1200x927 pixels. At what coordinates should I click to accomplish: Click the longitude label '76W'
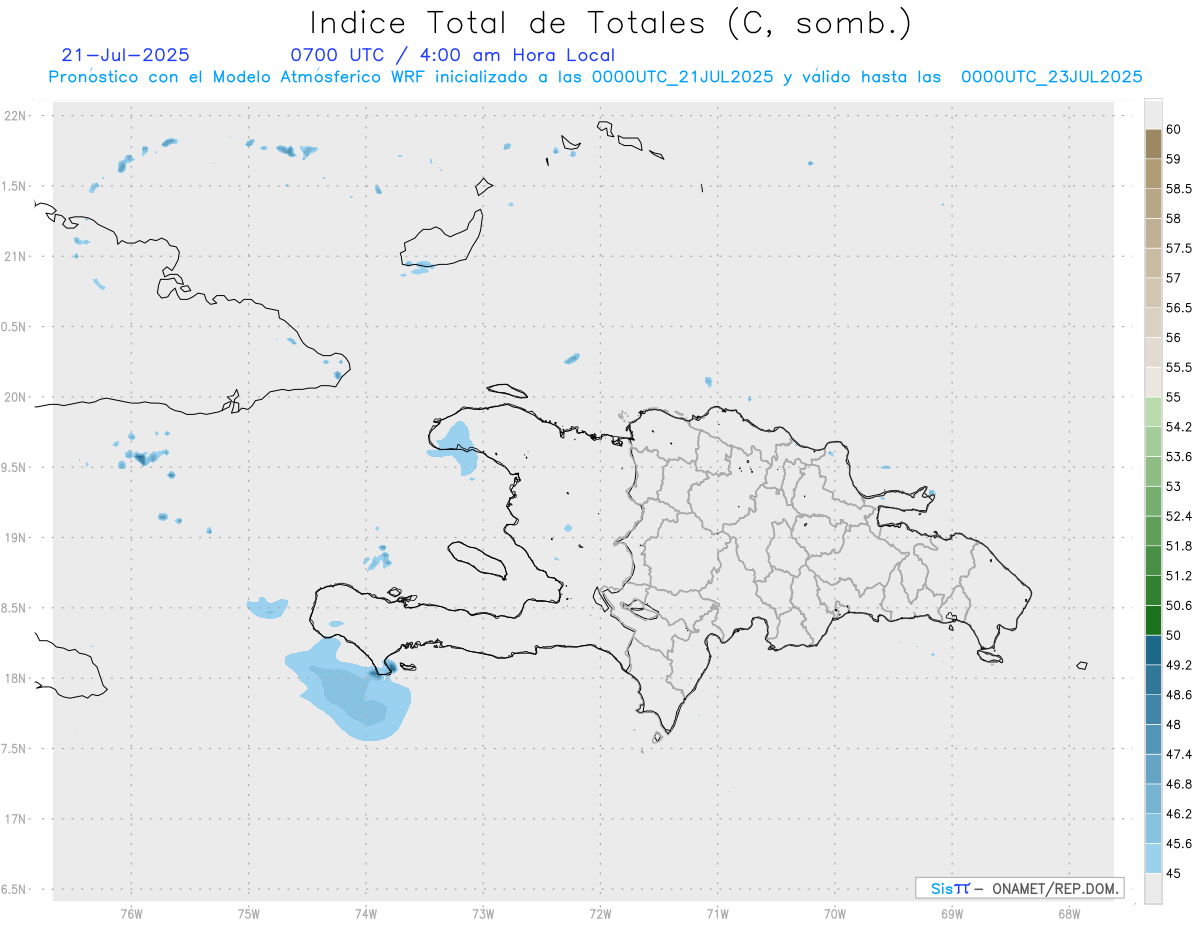(x=131, y=913)
